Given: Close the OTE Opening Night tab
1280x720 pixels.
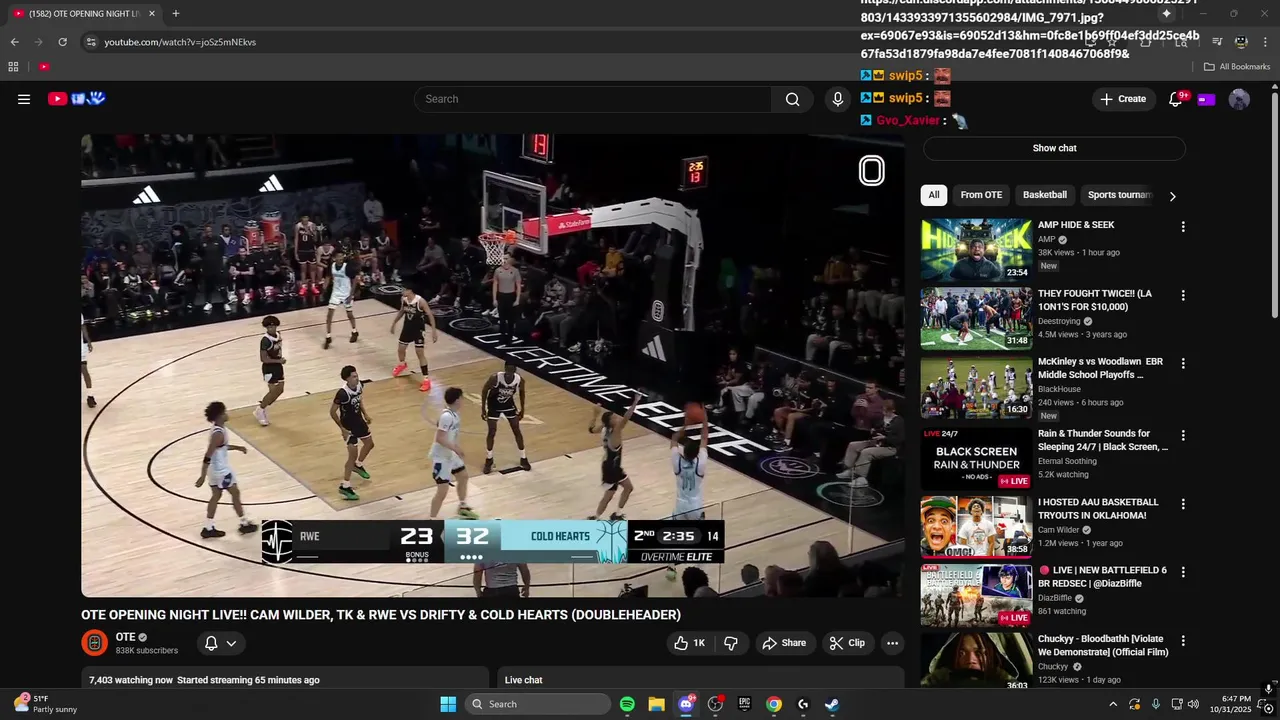Looking at the screenshot, I should pos(152,14).
